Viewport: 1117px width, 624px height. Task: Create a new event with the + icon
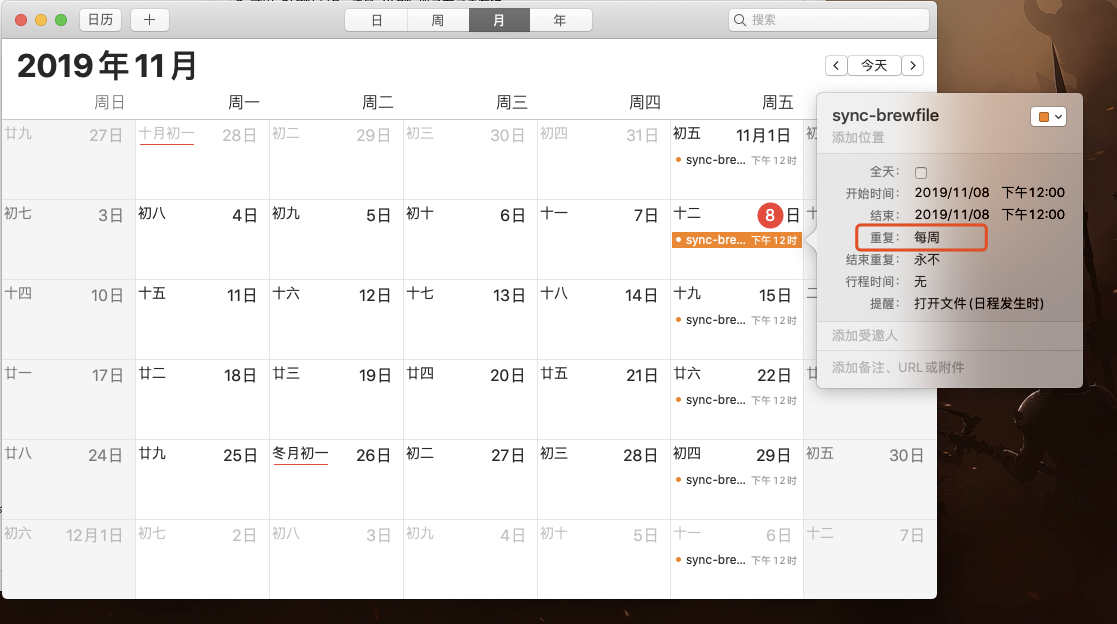[x=149, y=18]
